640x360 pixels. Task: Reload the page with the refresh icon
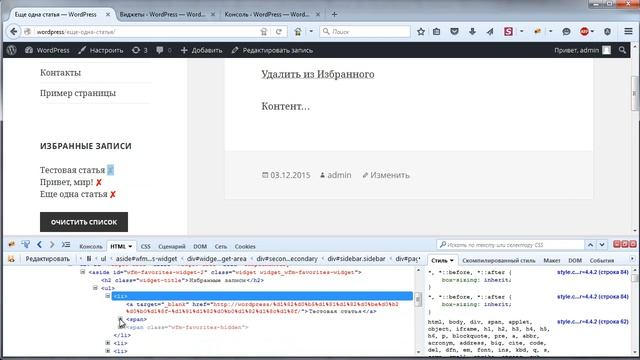(x=279, y=31)
